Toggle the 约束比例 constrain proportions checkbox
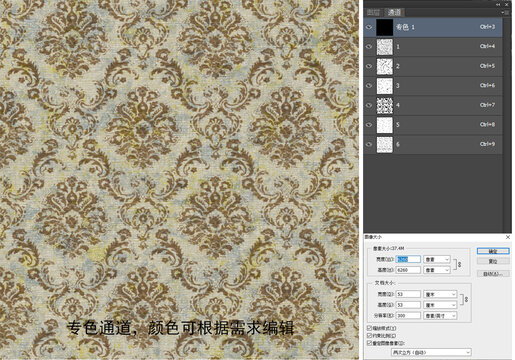Screen dimensions: 515x360 click(369, 336)
